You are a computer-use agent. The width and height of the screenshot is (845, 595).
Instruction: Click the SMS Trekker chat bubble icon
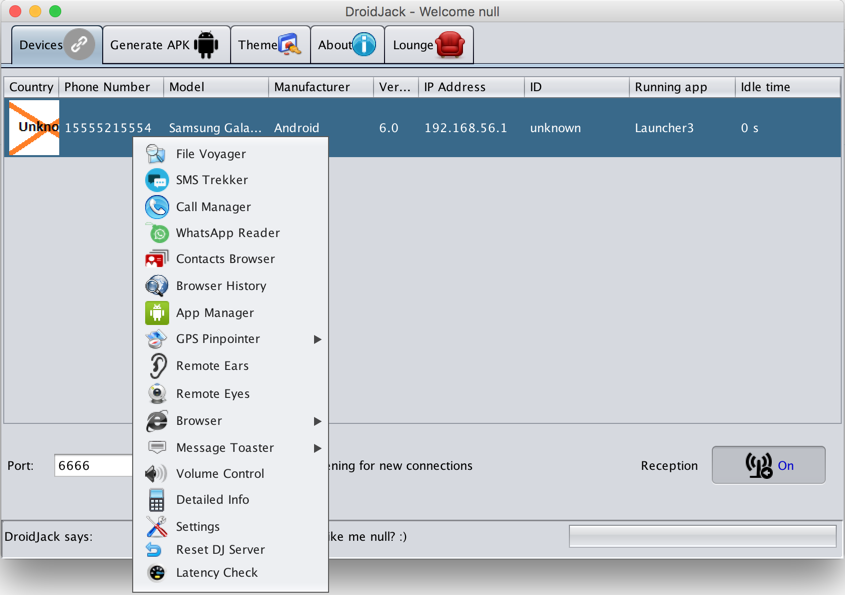point(156,180)
